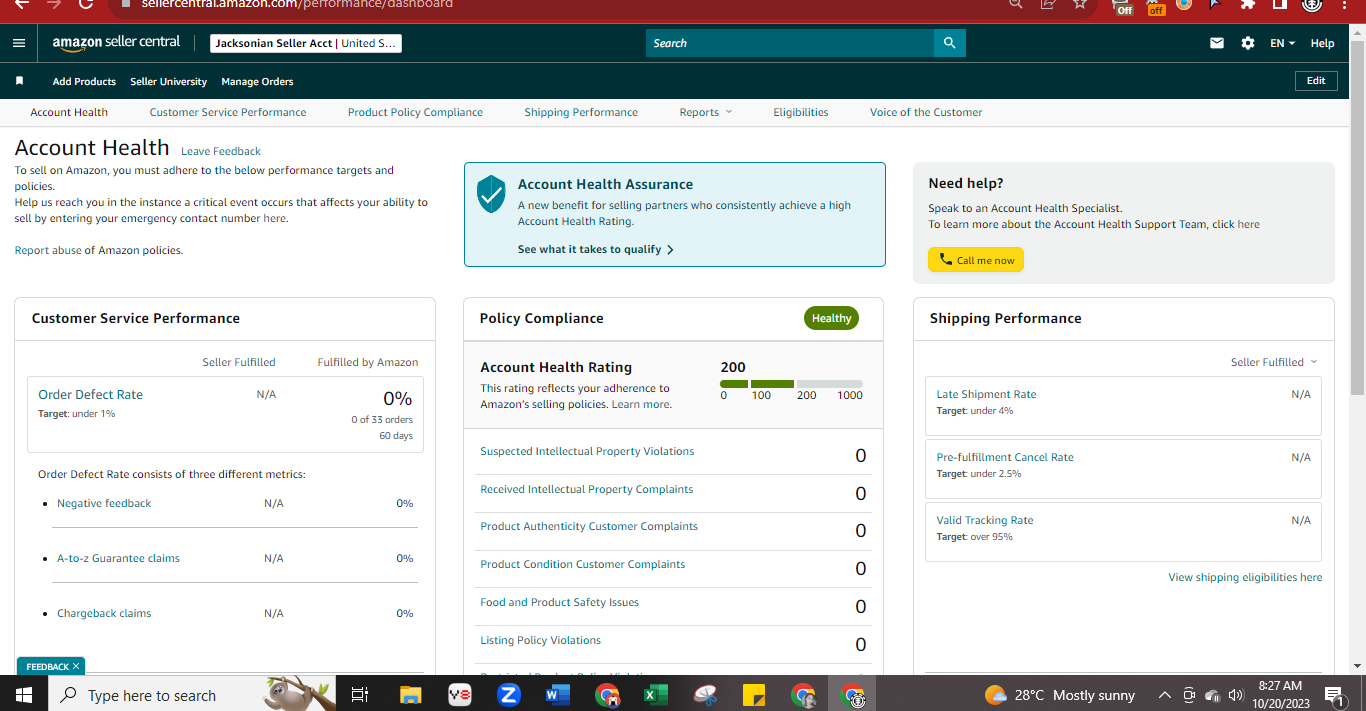Viewport: 1366px width, 711px height.
Task: Open the messages envelope icon
Action: click(1217, 43)
